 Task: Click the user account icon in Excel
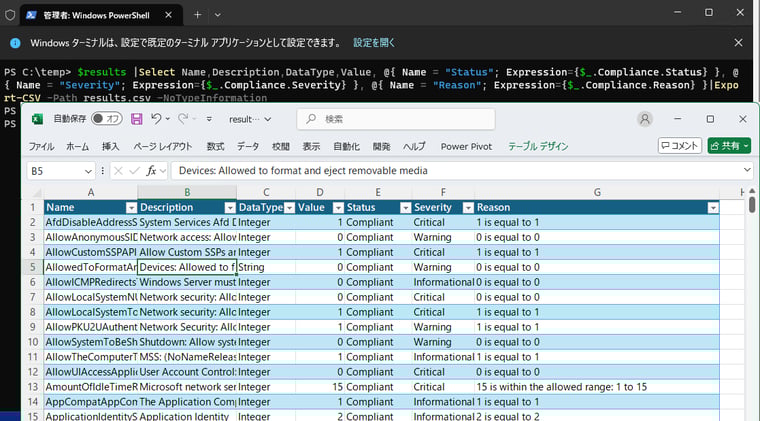click(645, 119)
